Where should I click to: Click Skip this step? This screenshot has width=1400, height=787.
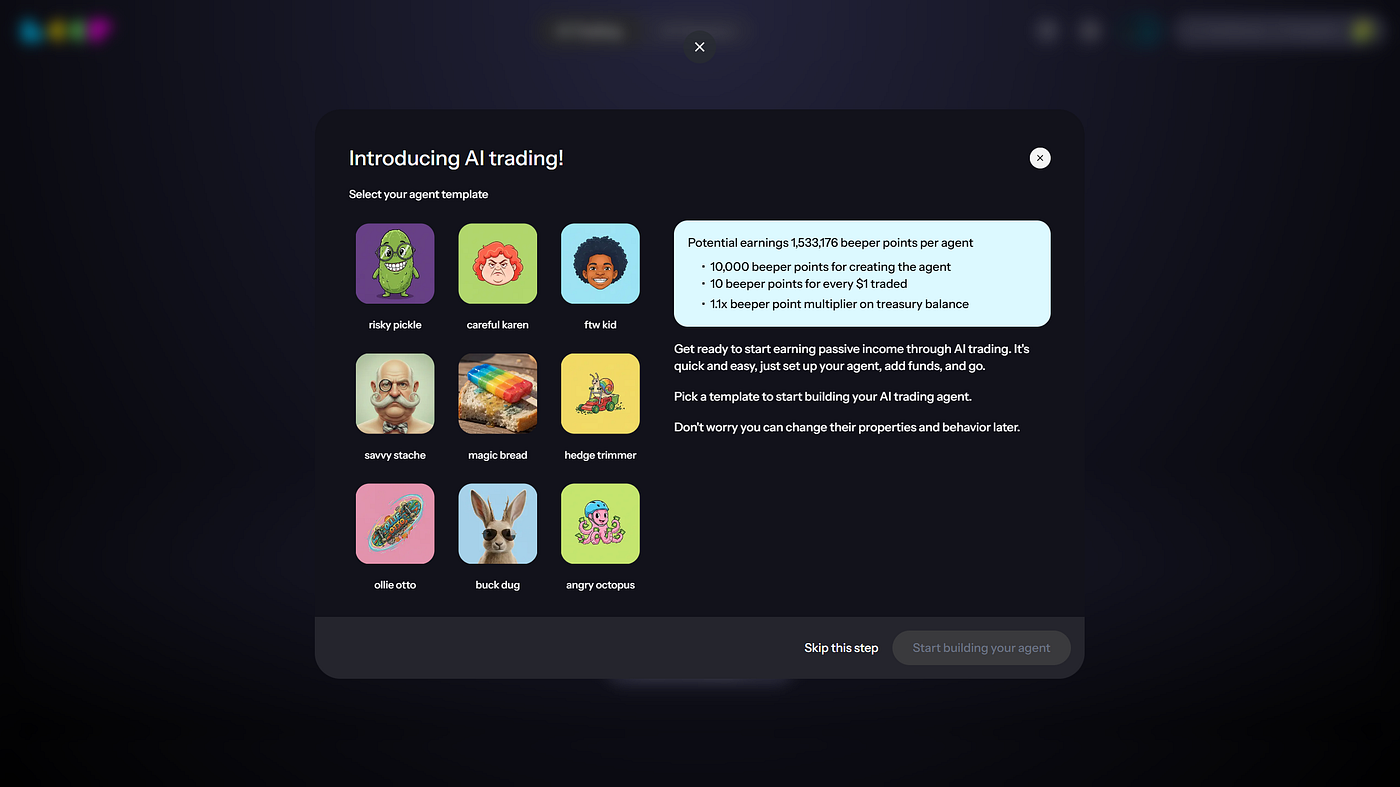point(841,648)
